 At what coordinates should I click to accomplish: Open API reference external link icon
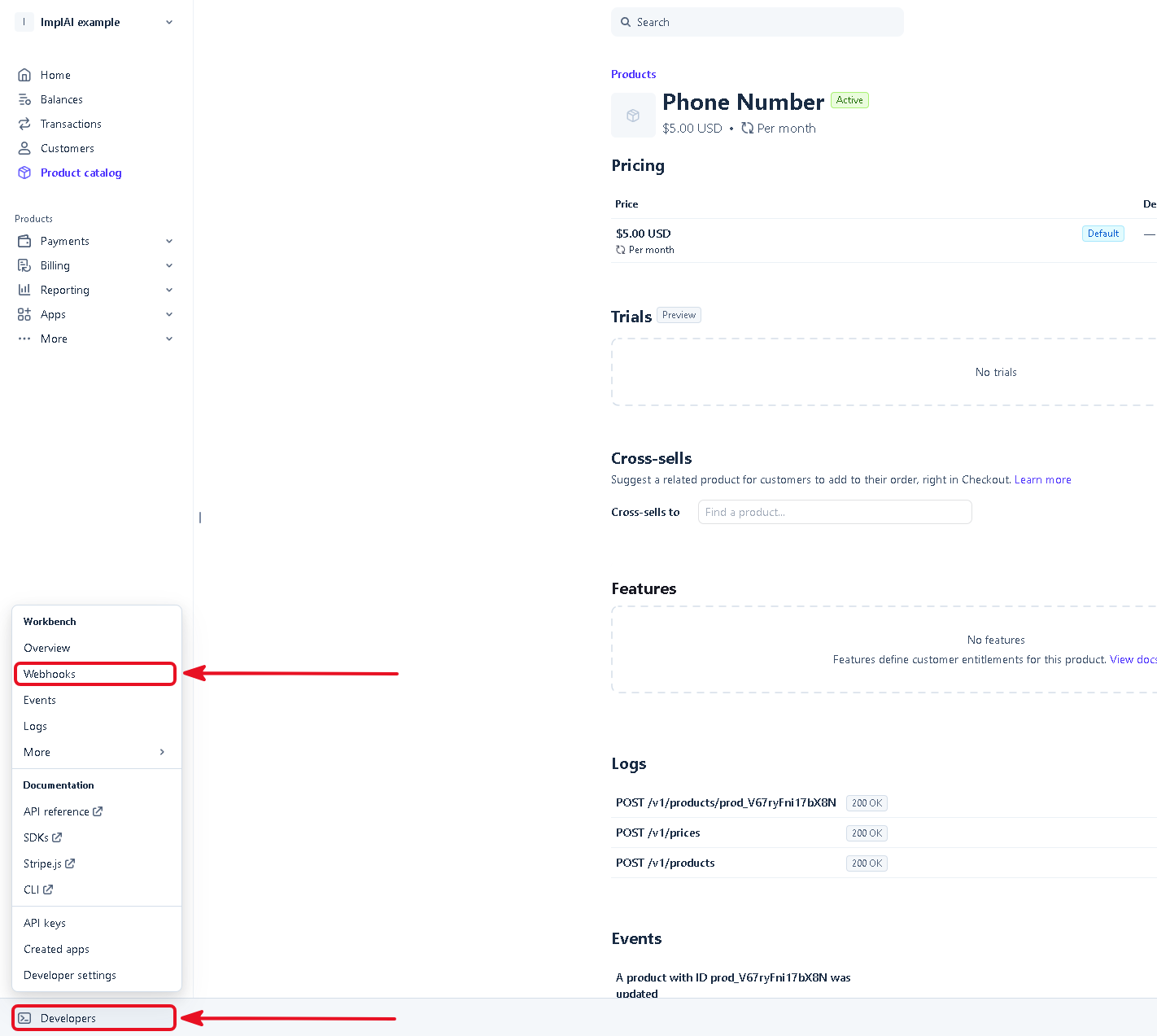[98, 811]
